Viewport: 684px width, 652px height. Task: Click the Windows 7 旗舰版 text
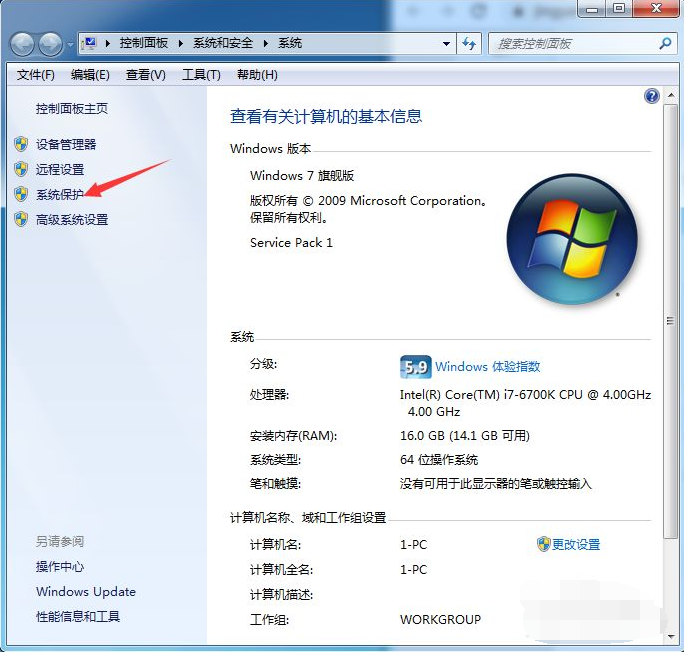(302, 176)
